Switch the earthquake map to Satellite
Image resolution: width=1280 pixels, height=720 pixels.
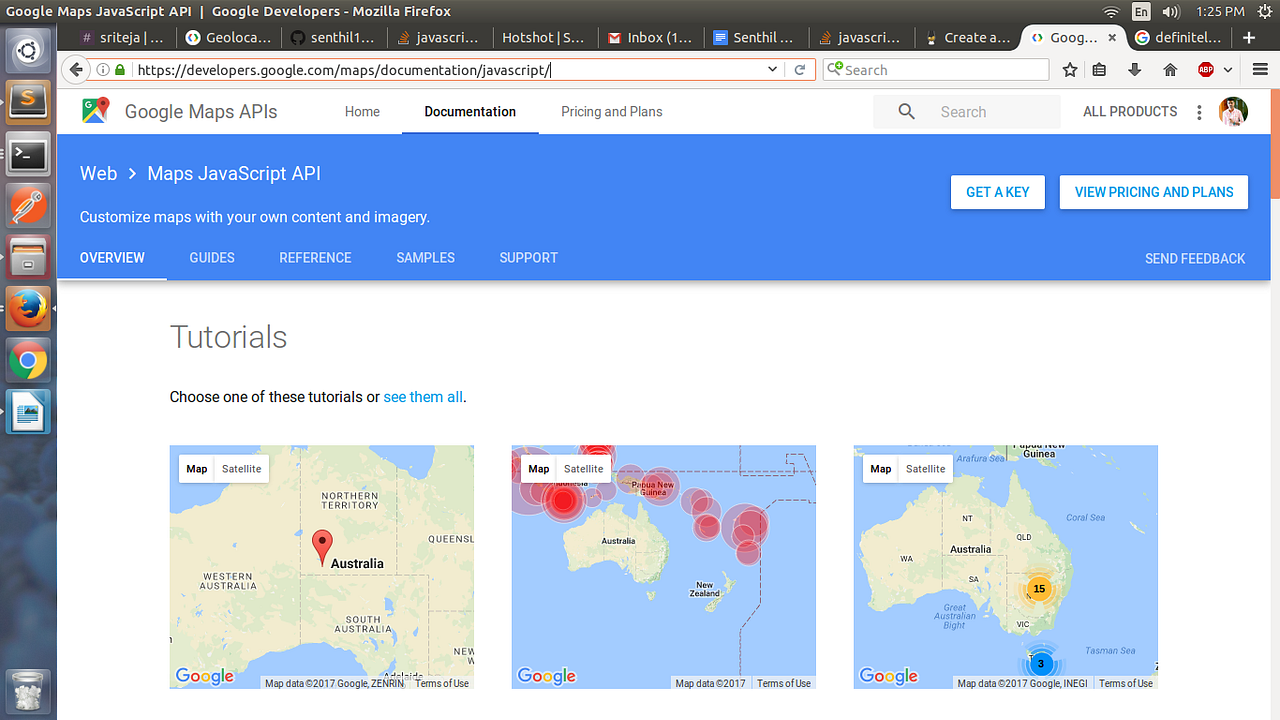click(x=584, y=469)
